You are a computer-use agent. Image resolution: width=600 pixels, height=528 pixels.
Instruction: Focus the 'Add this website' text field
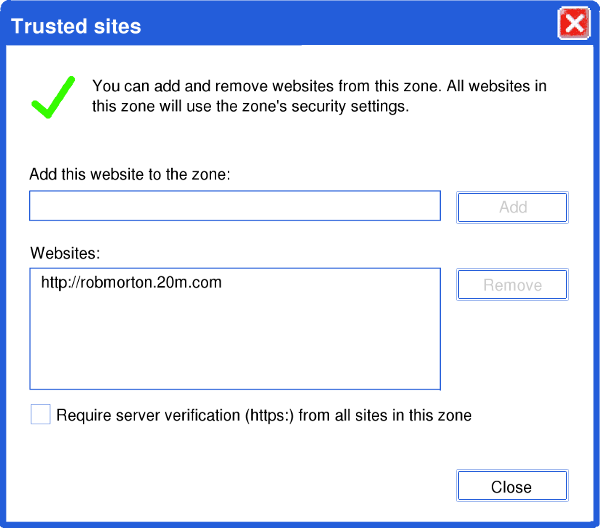[235, 206]
